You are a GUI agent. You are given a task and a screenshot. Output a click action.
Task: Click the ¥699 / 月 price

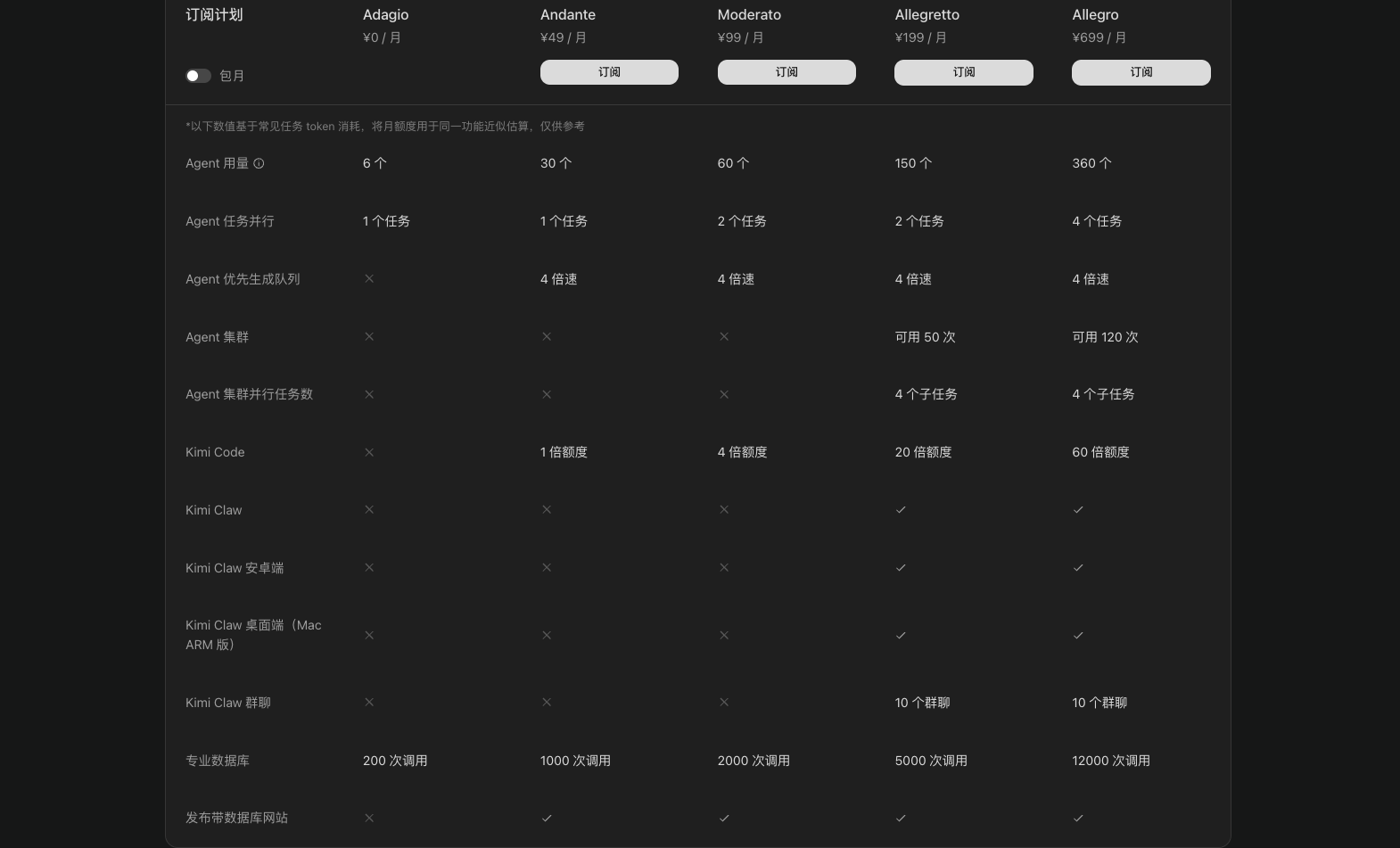tap(1099, 37)
